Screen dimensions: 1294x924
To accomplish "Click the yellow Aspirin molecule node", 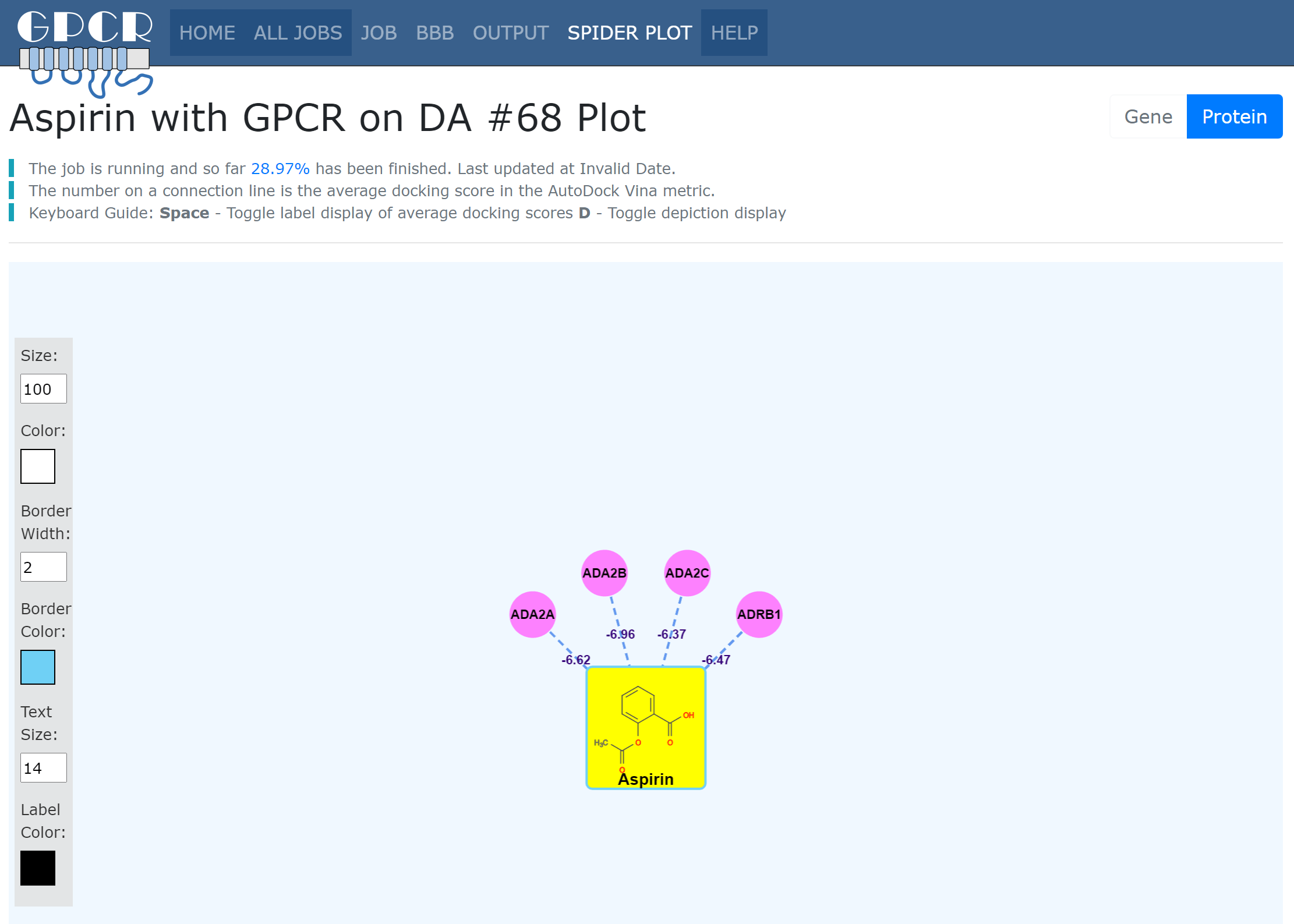I will click(x=646, y=728).
